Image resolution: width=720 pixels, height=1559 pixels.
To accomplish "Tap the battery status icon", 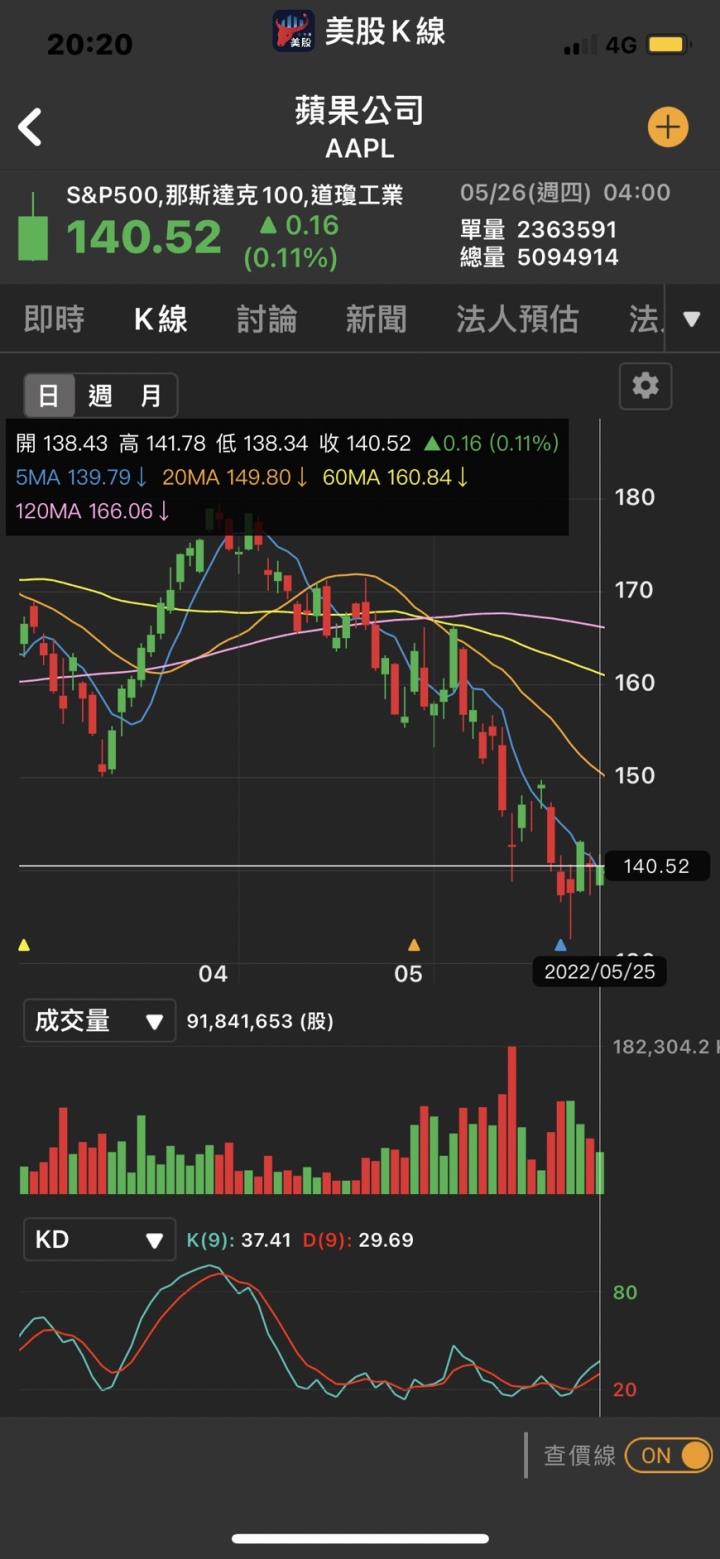I will [x=667, y=45].
